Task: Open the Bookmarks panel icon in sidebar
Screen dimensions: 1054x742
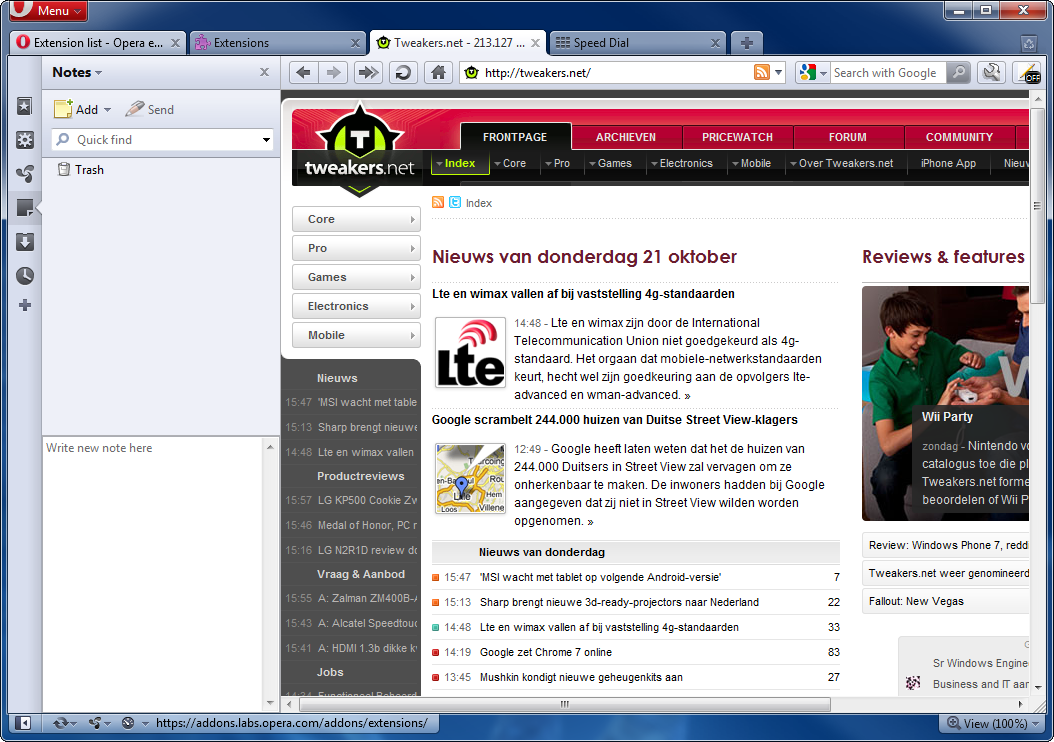Action: tap(25, 106)
